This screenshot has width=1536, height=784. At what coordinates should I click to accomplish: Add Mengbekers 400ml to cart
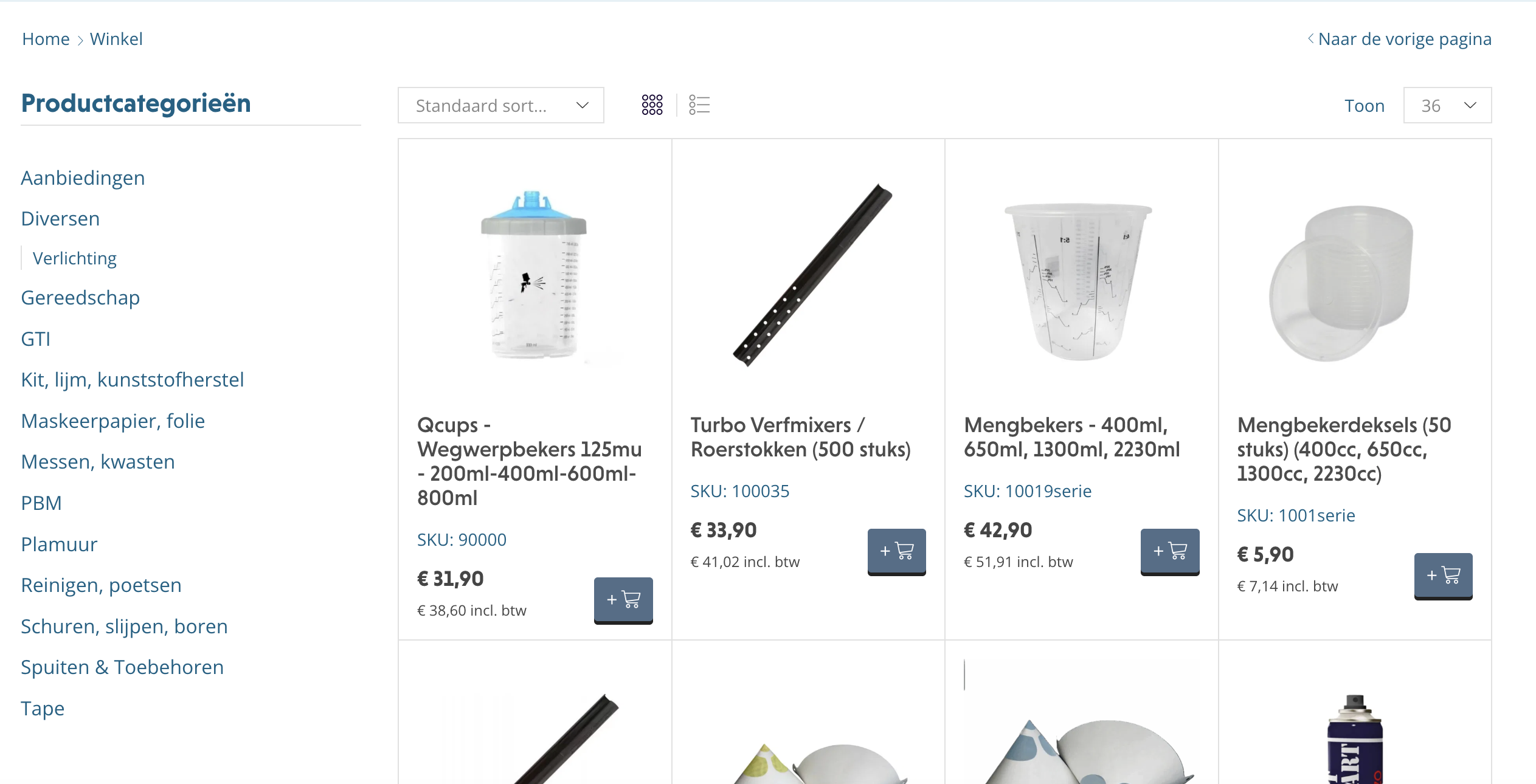pyautogui.click(x=1170, y=551)
